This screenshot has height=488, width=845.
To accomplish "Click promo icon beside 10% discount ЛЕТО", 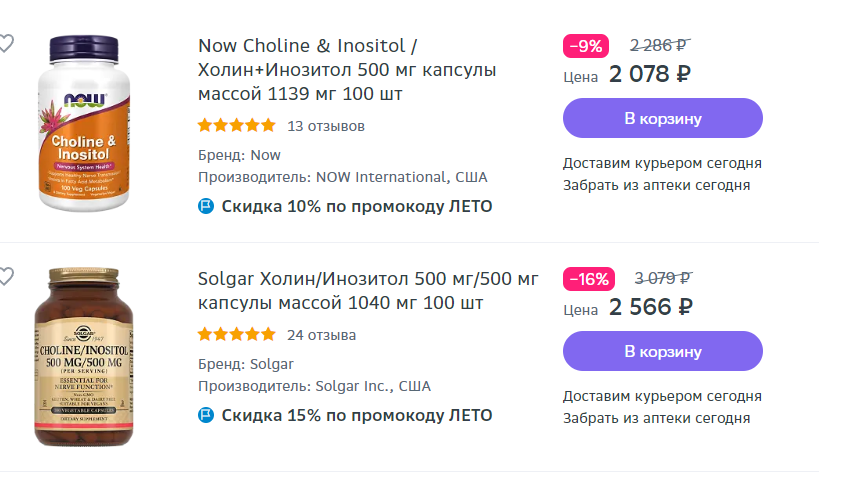I will point(206,207).
